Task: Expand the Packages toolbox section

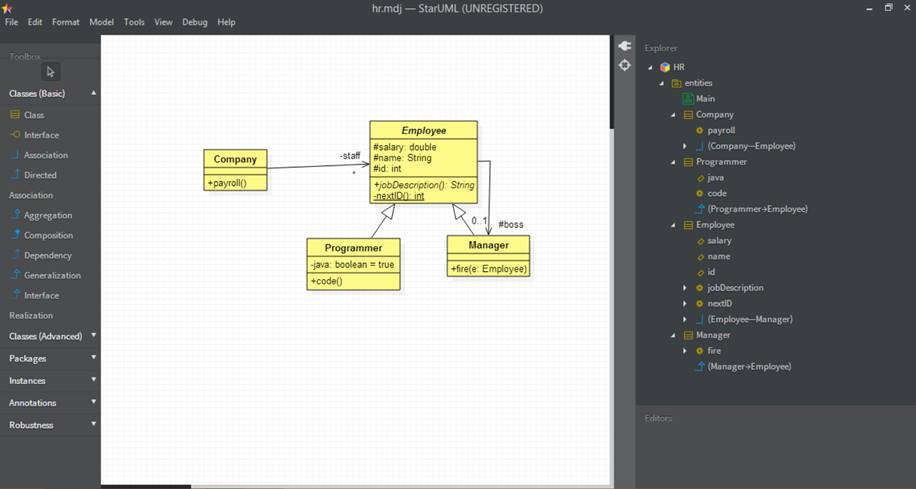Action: tap(94, 358)
